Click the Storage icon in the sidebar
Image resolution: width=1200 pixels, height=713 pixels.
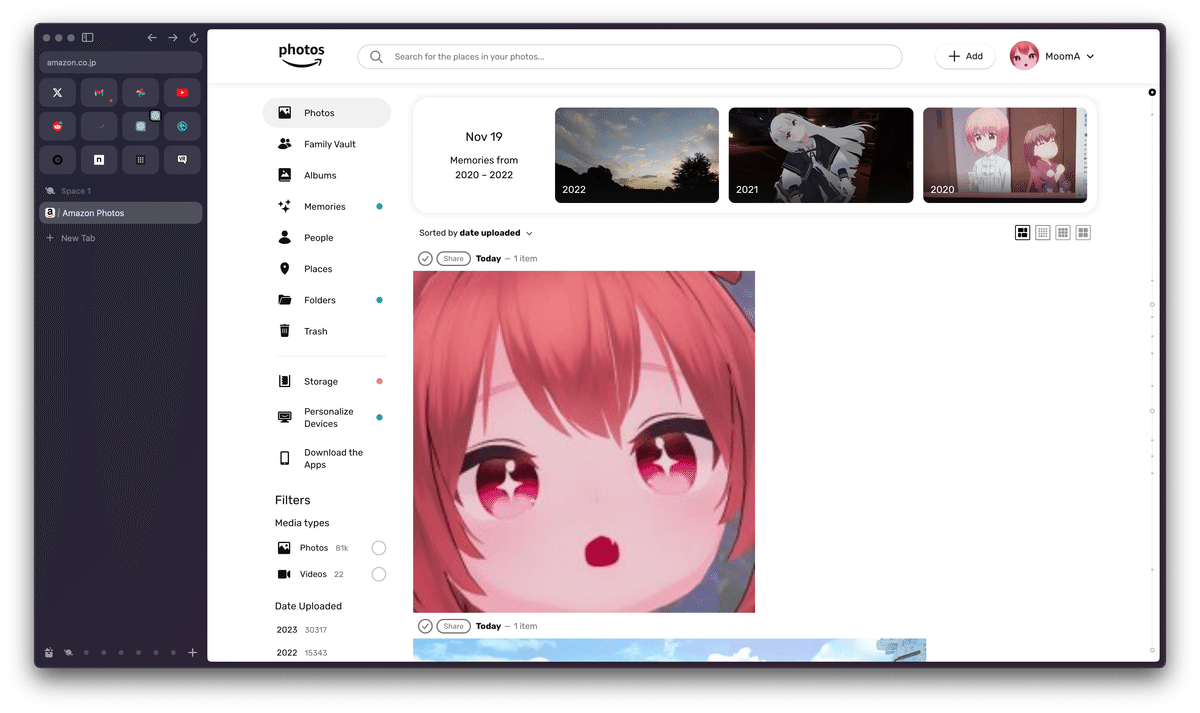pos(285,381)
